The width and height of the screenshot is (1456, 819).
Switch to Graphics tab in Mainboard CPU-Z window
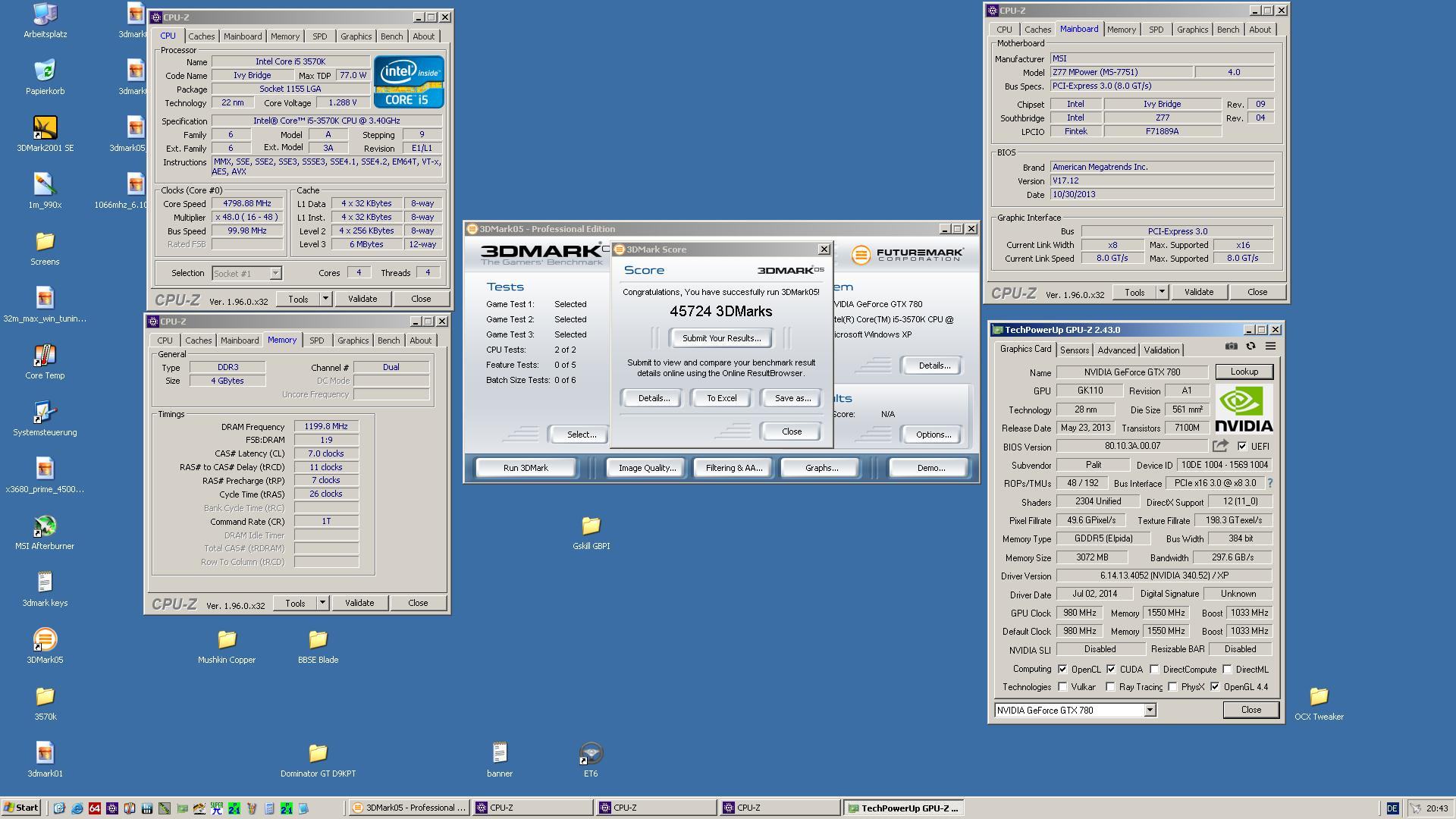pyautogui.click(x=1192, y=30)
